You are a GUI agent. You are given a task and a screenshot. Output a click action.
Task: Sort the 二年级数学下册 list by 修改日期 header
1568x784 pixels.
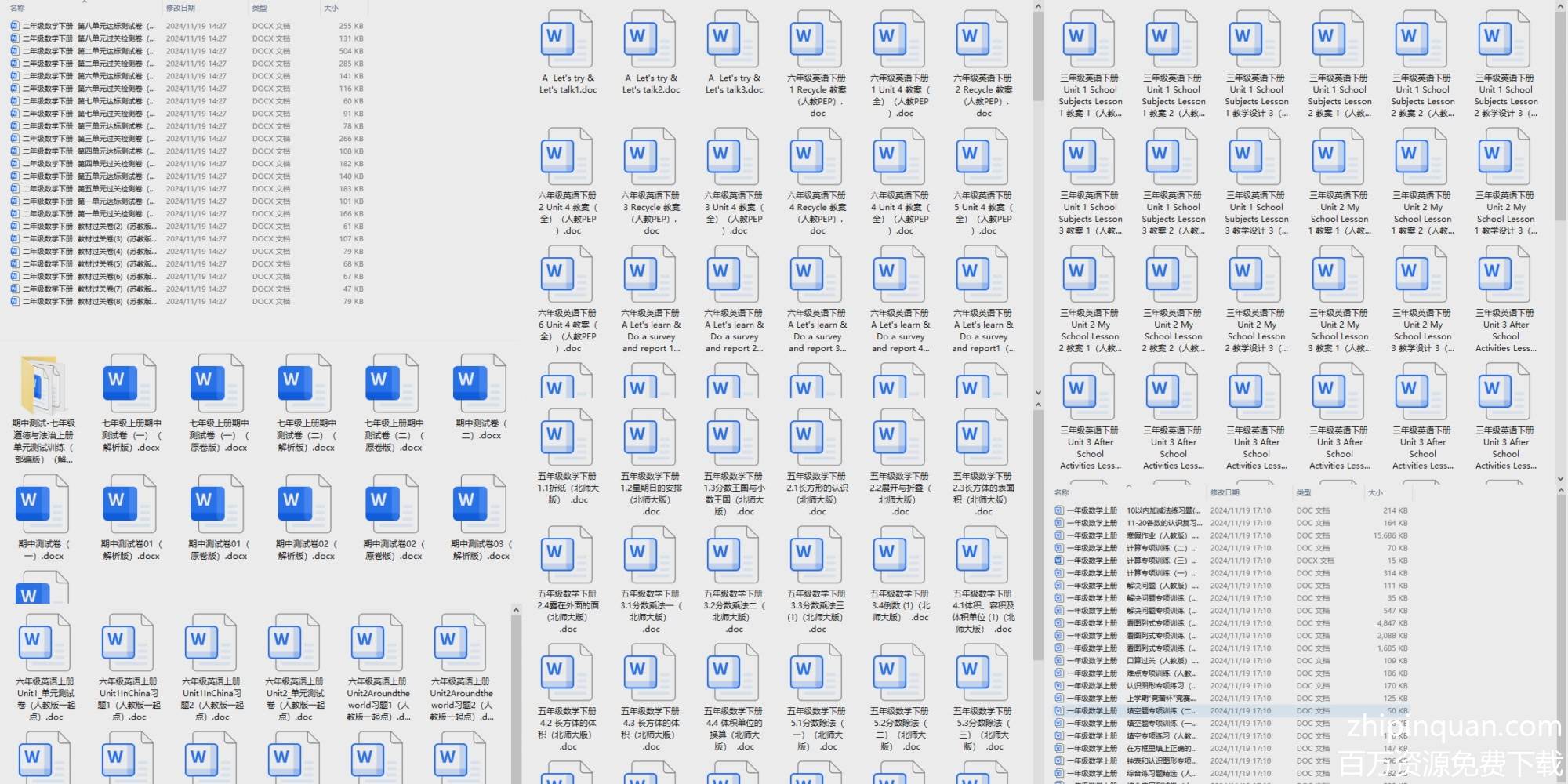180,8
